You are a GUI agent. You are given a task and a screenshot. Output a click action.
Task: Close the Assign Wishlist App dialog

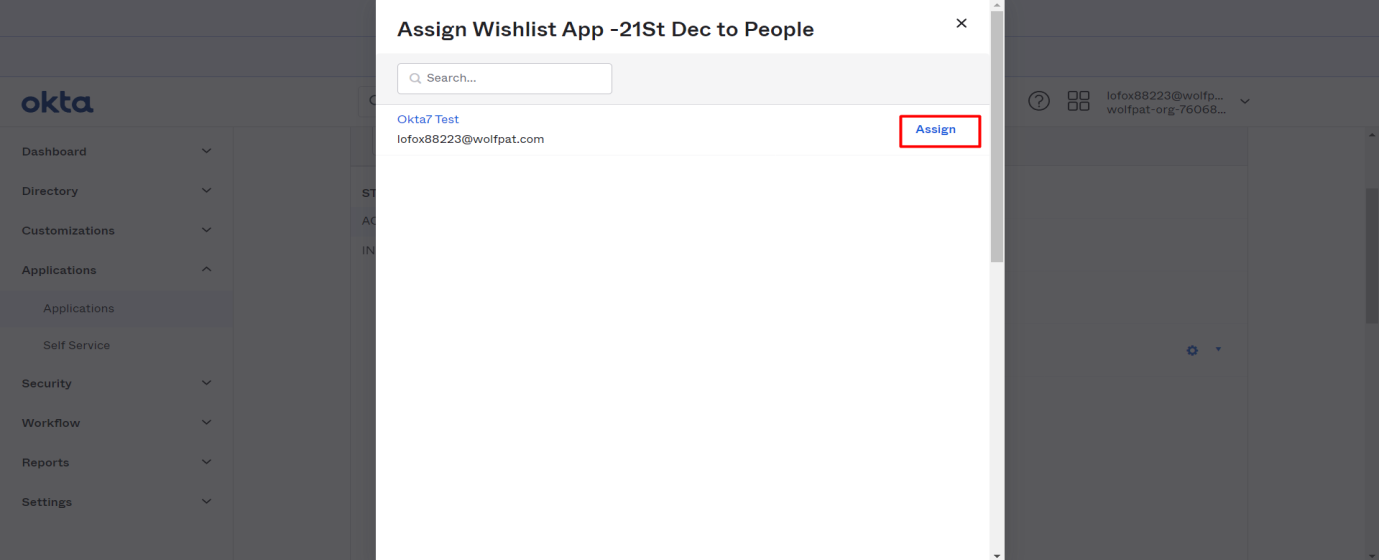tap(961, 23)
